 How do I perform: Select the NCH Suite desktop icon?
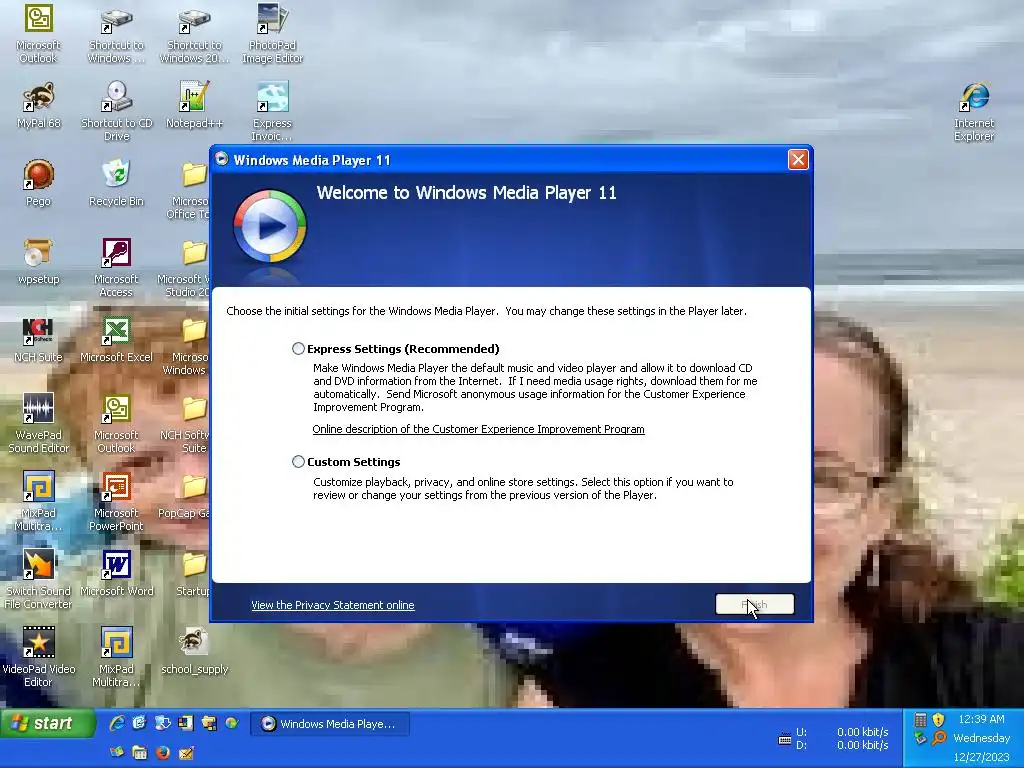(x=38, y=339)
